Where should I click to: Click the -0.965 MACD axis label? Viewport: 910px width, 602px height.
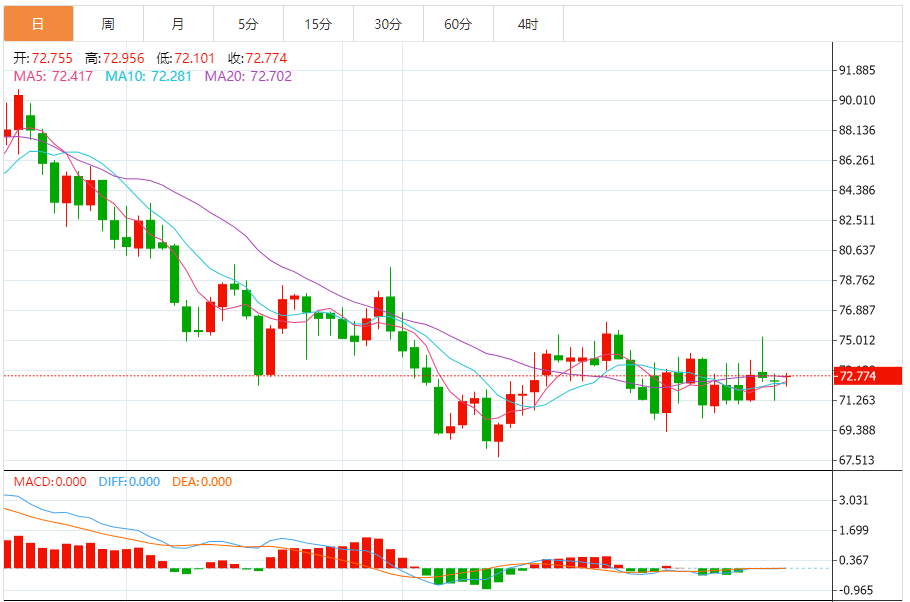(x=856, y=590)
